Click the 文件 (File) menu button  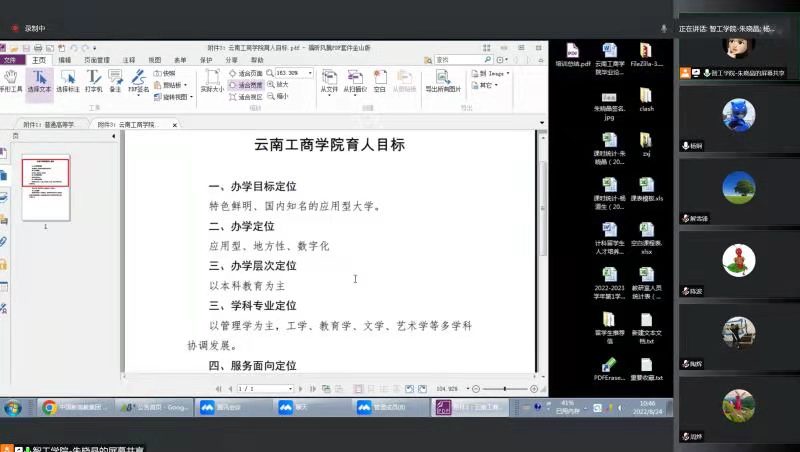coord(11,60)
